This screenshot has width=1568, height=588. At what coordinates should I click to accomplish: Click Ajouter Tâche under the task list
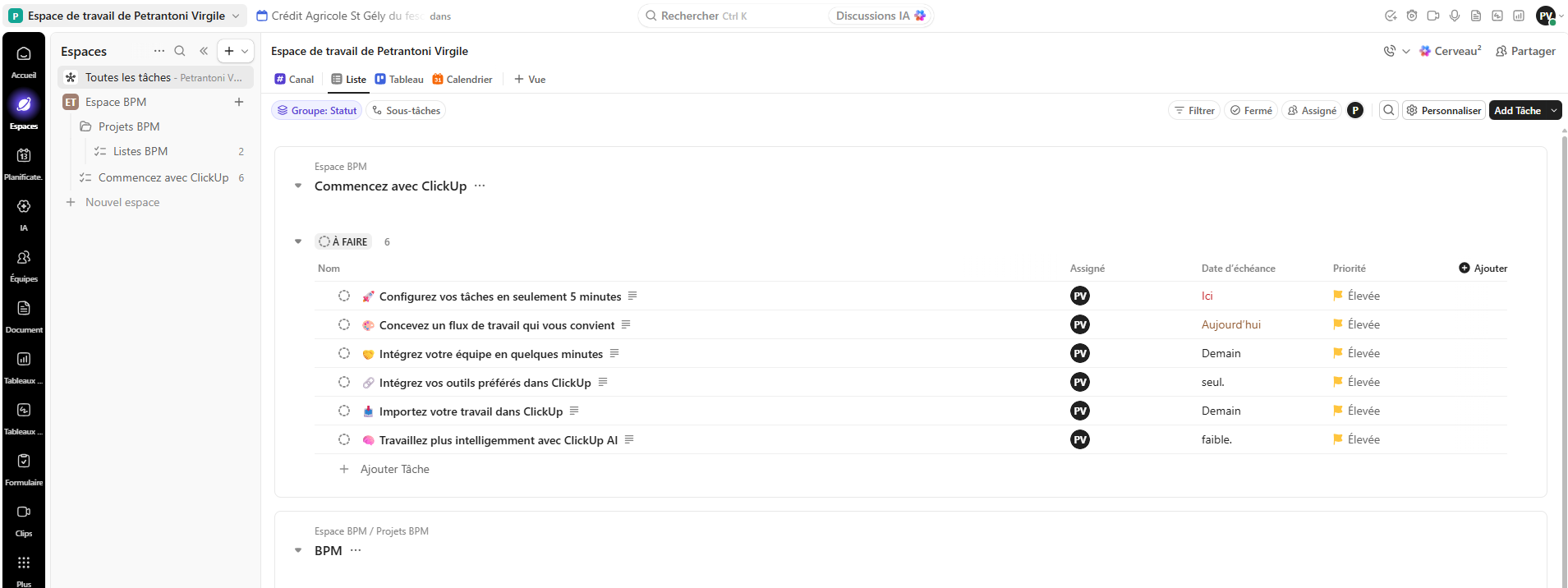(384, 469)
